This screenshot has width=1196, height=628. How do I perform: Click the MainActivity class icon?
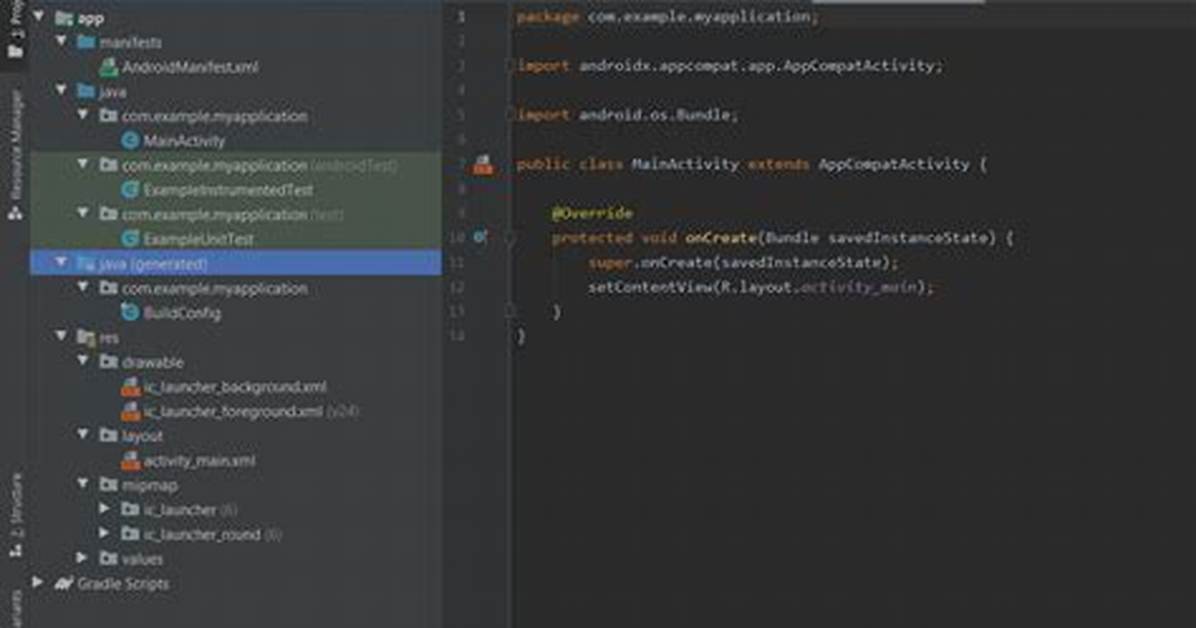pos(130,140)
